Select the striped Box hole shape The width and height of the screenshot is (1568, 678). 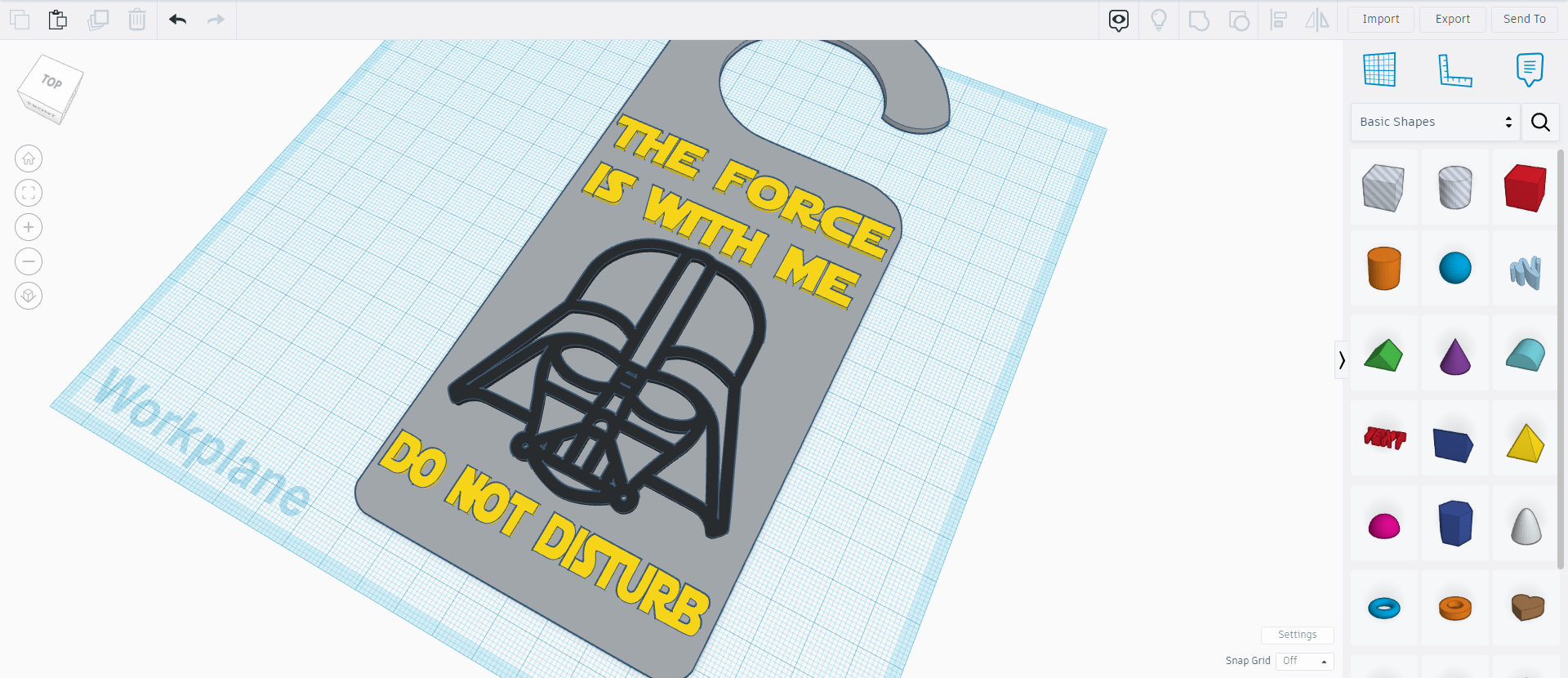point(1383,187)
